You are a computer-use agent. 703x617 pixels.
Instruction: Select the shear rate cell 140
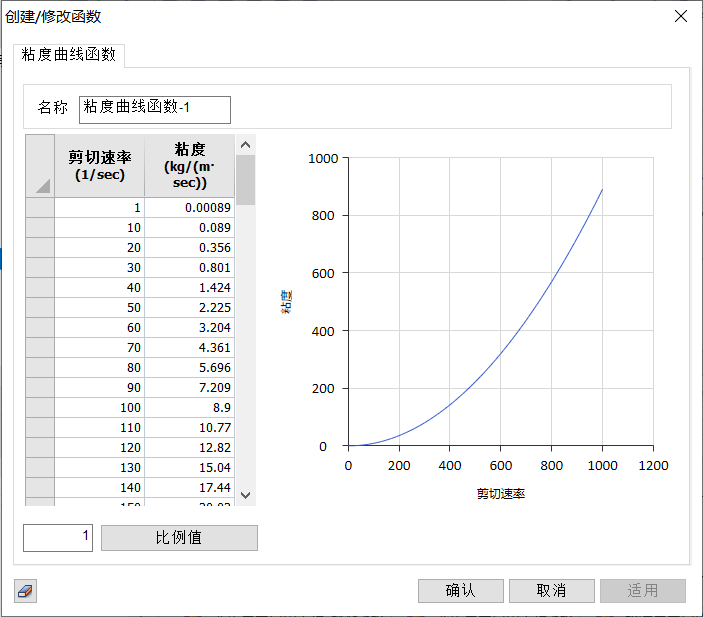(x=100, y=487)
